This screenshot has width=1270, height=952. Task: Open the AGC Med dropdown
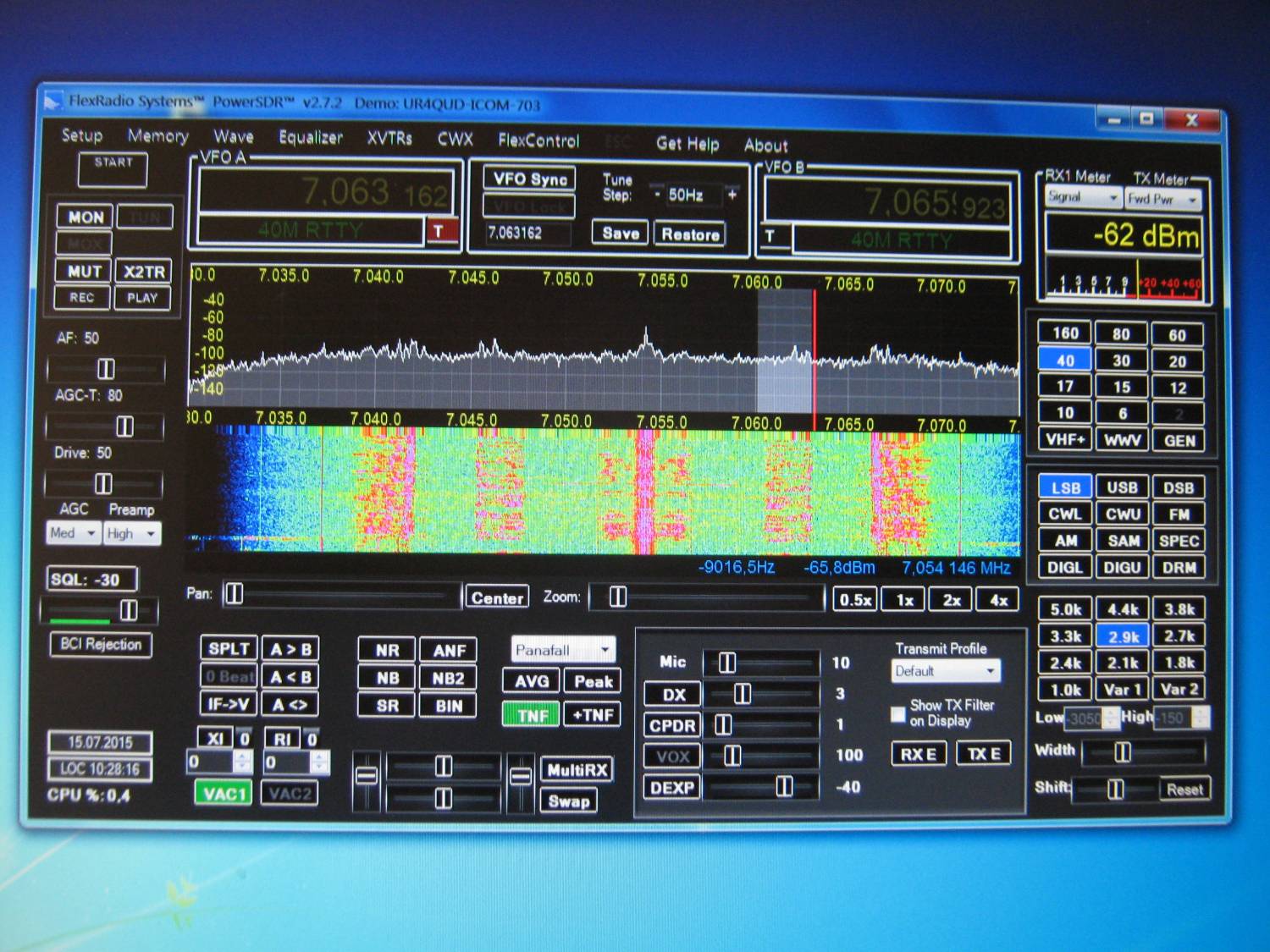pyautogui.click(x=73, y=533)
